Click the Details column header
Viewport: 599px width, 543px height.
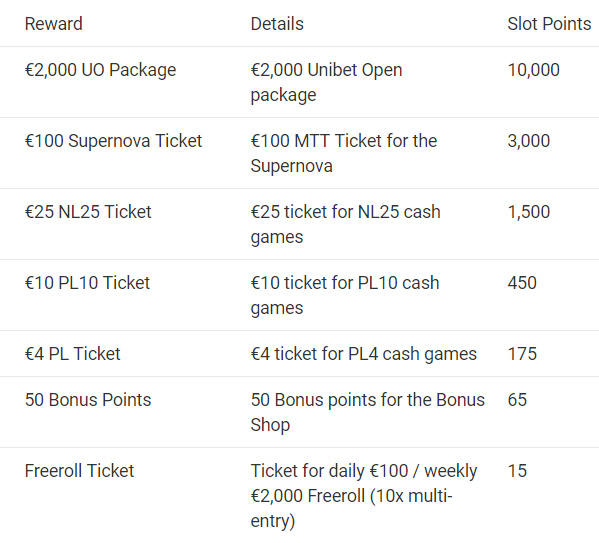pyautogui.click(x=277, y=24)
